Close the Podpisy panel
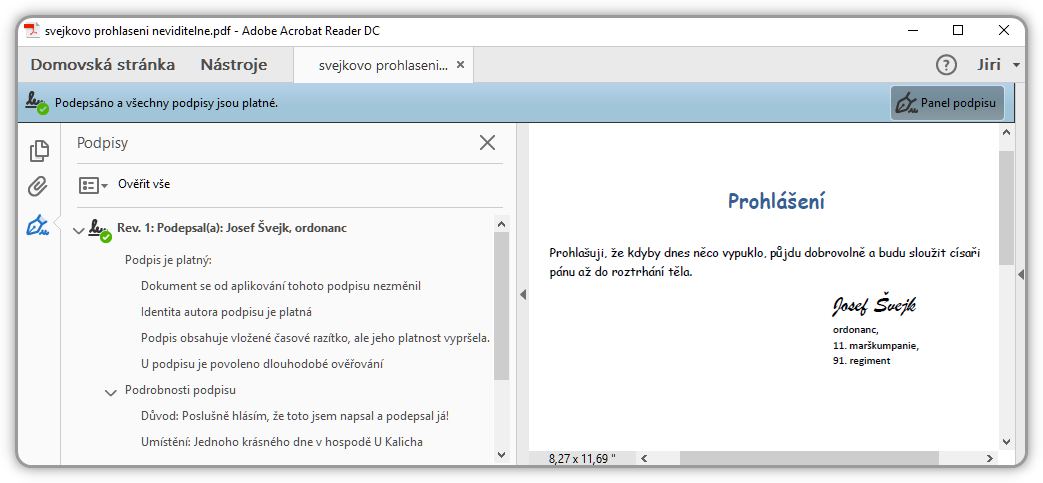Viewport: 1043px width, 483px height. pos(488,142)
